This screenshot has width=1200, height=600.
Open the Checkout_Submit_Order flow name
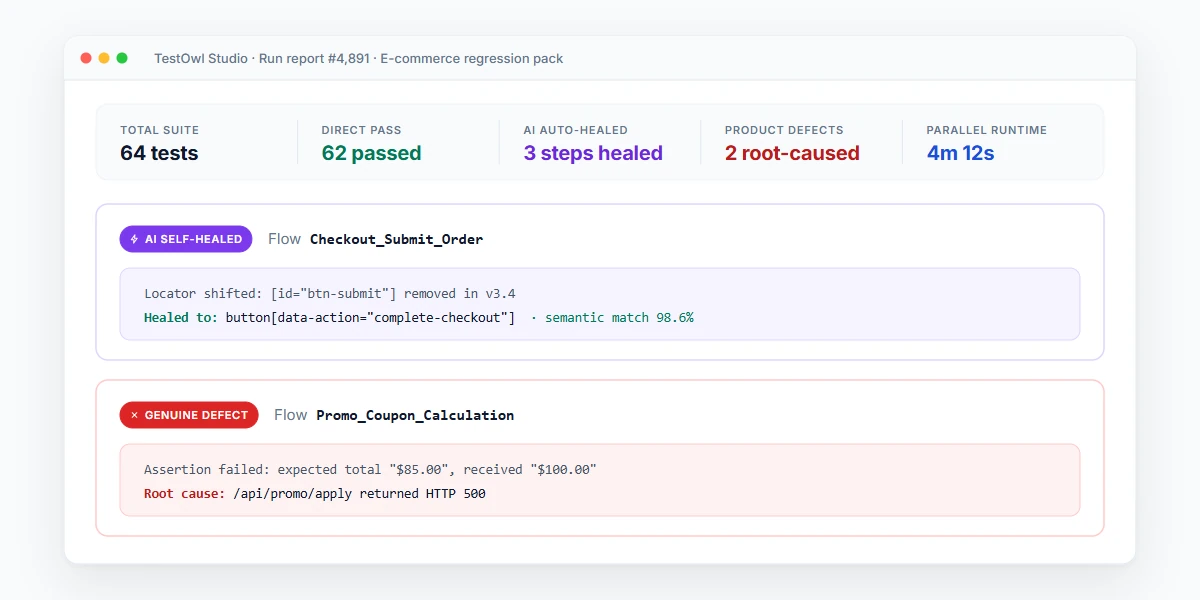[x=397, y=240]
